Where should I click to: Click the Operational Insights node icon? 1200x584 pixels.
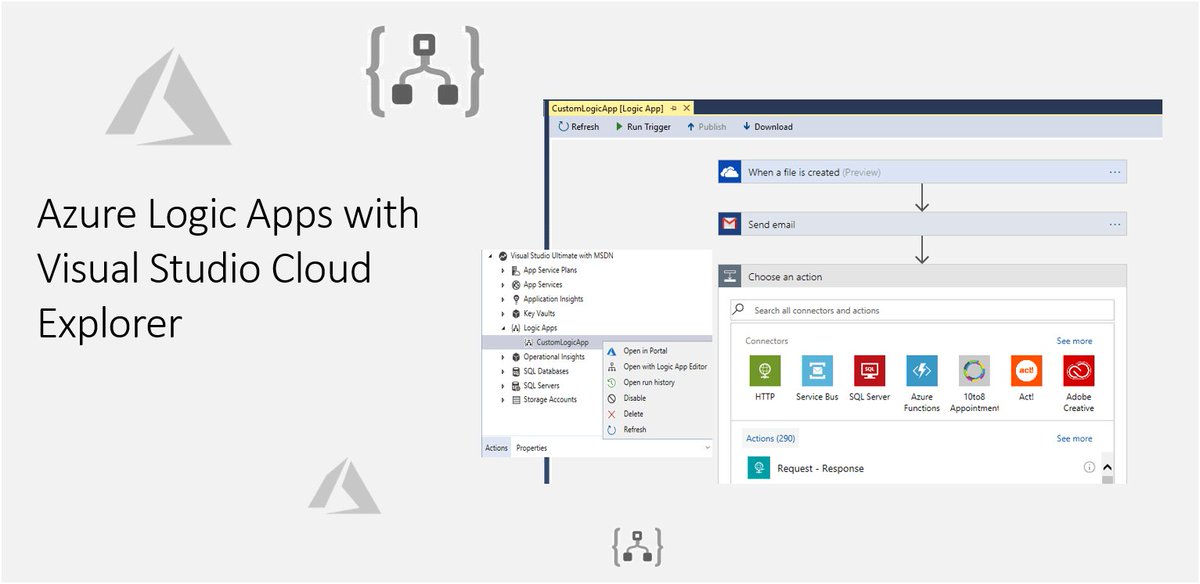(515, 357)
